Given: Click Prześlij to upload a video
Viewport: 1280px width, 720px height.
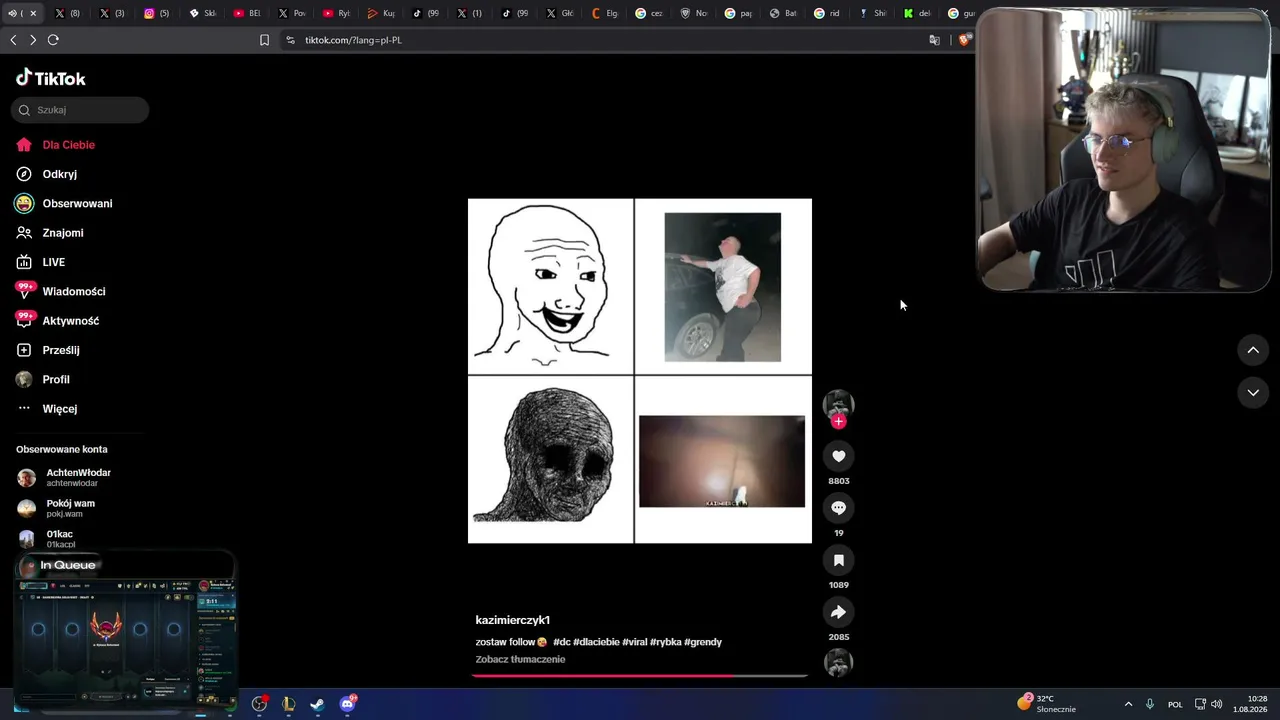Looking at the screenshot, I should pyautogui.click(x=48, y=350).
